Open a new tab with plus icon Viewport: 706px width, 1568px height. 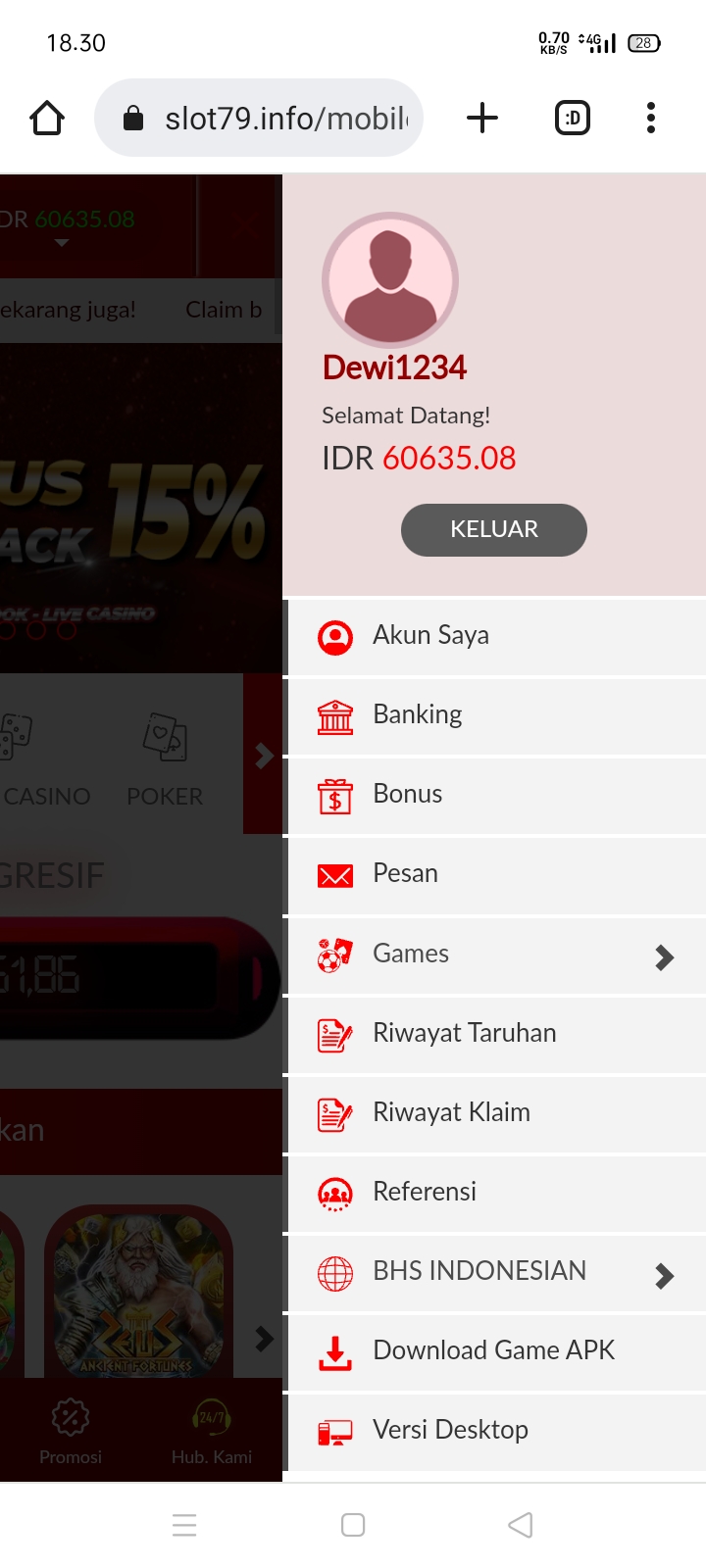[482, 119]
